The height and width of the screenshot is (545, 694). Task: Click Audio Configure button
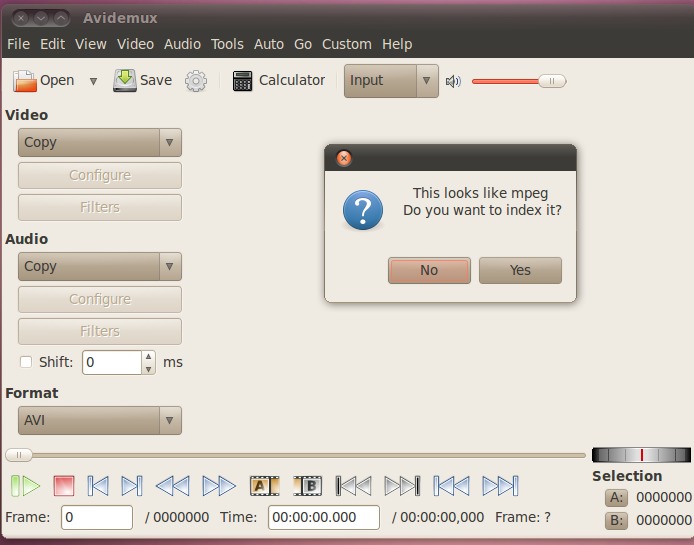tap(100, 299)
